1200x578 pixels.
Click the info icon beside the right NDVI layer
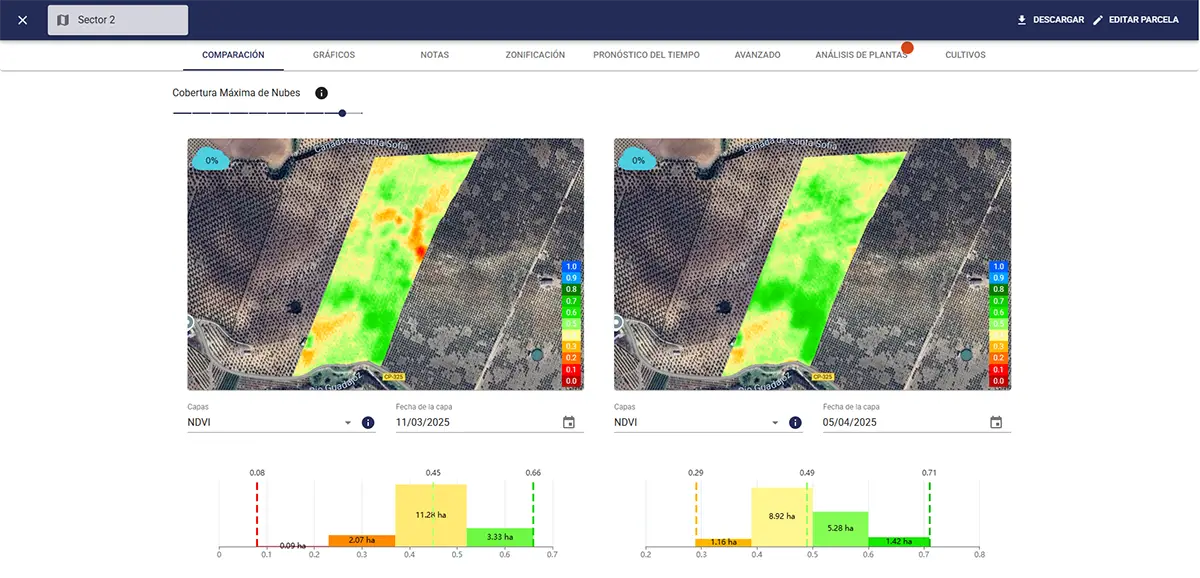point(795,423)
